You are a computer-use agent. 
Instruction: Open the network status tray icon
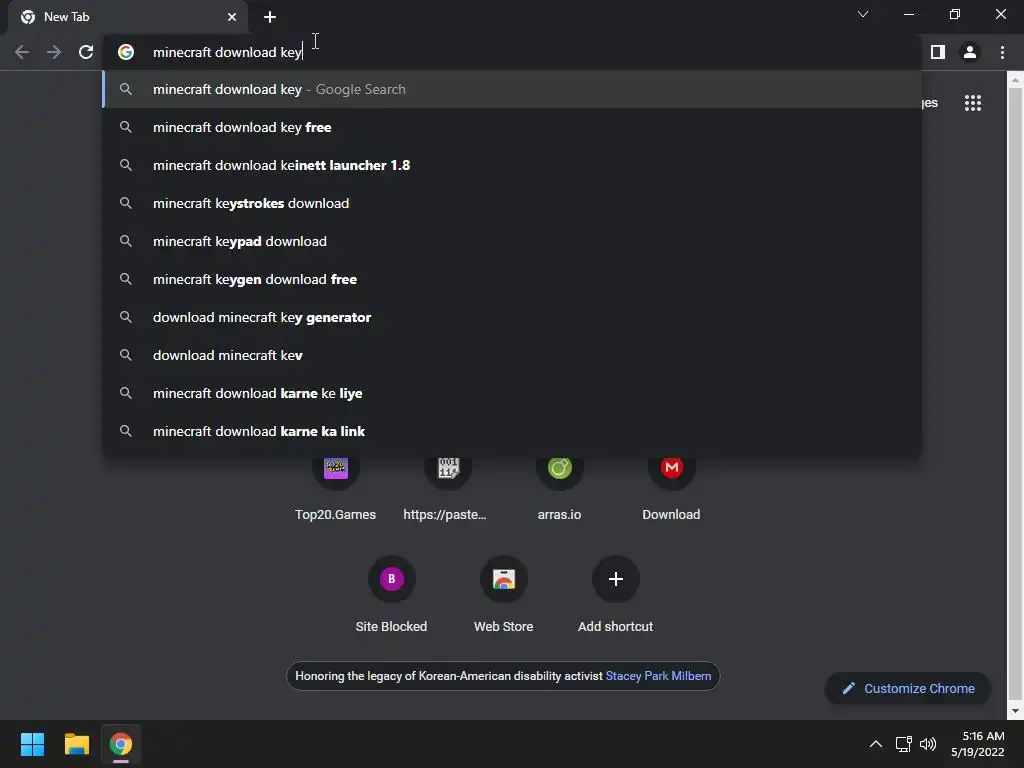point(904,744)
